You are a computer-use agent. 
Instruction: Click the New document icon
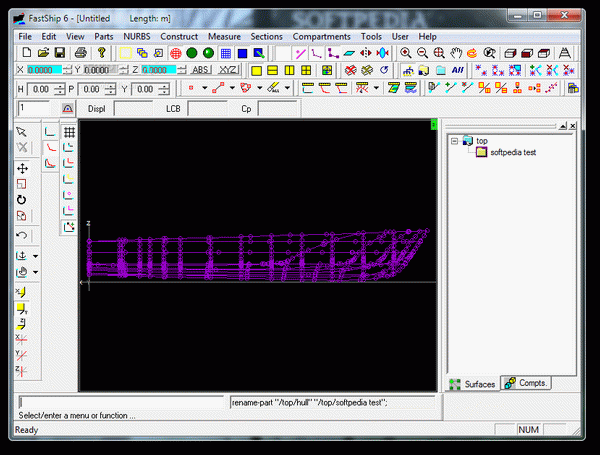pos(27,53)
